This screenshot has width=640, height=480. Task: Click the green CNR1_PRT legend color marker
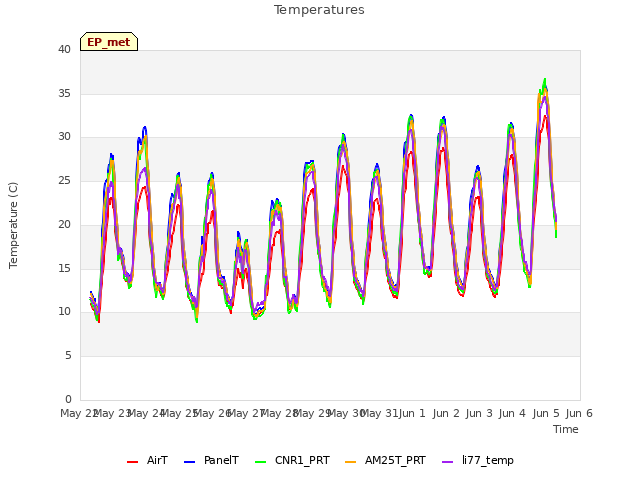coord(260,462)
